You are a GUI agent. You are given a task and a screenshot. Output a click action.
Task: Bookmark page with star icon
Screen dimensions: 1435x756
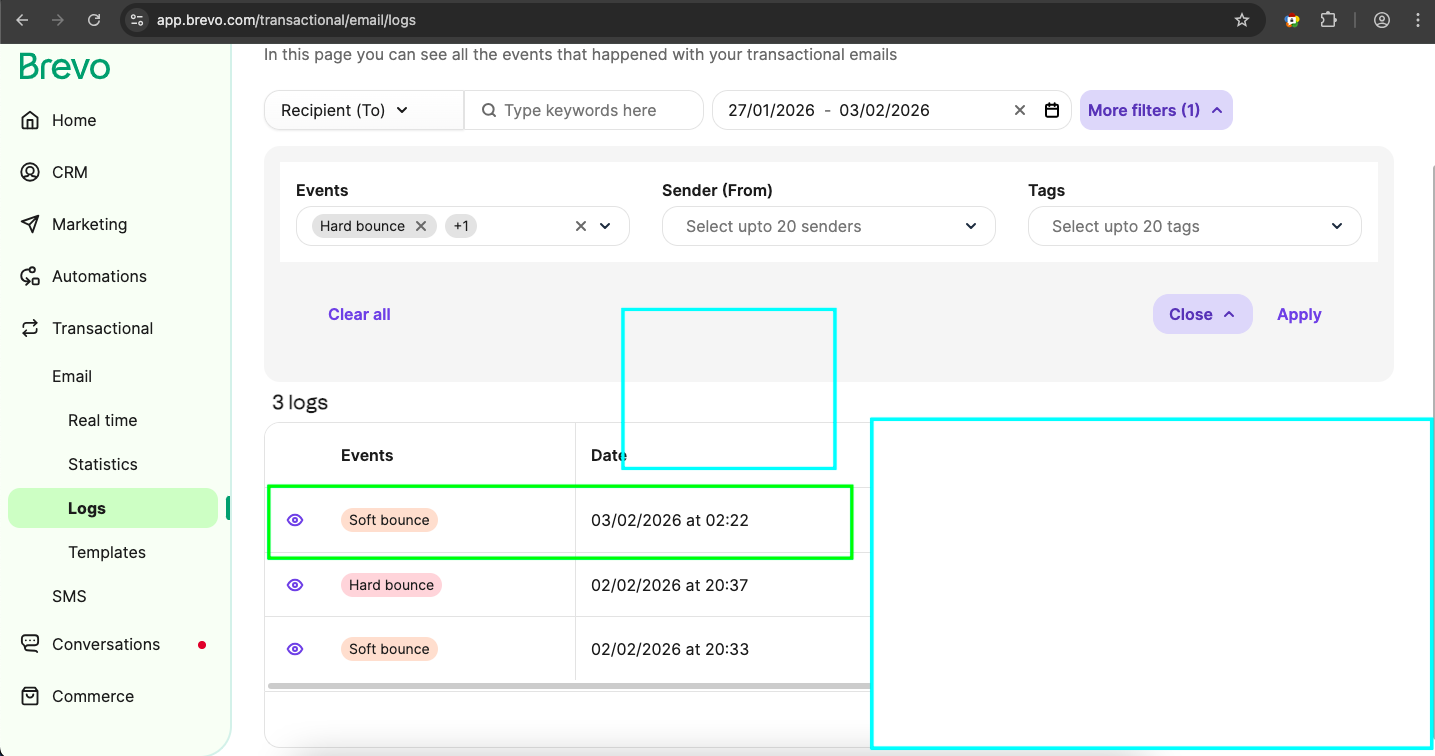(x=1242, y=20)
